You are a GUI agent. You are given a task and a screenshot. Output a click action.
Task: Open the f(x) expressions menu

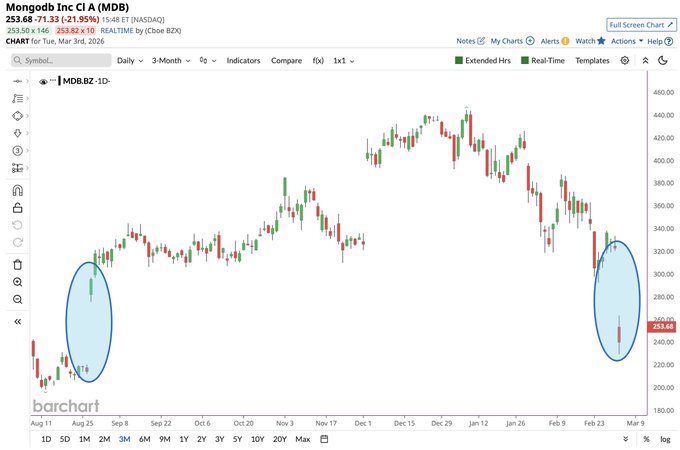click(318, 60)
